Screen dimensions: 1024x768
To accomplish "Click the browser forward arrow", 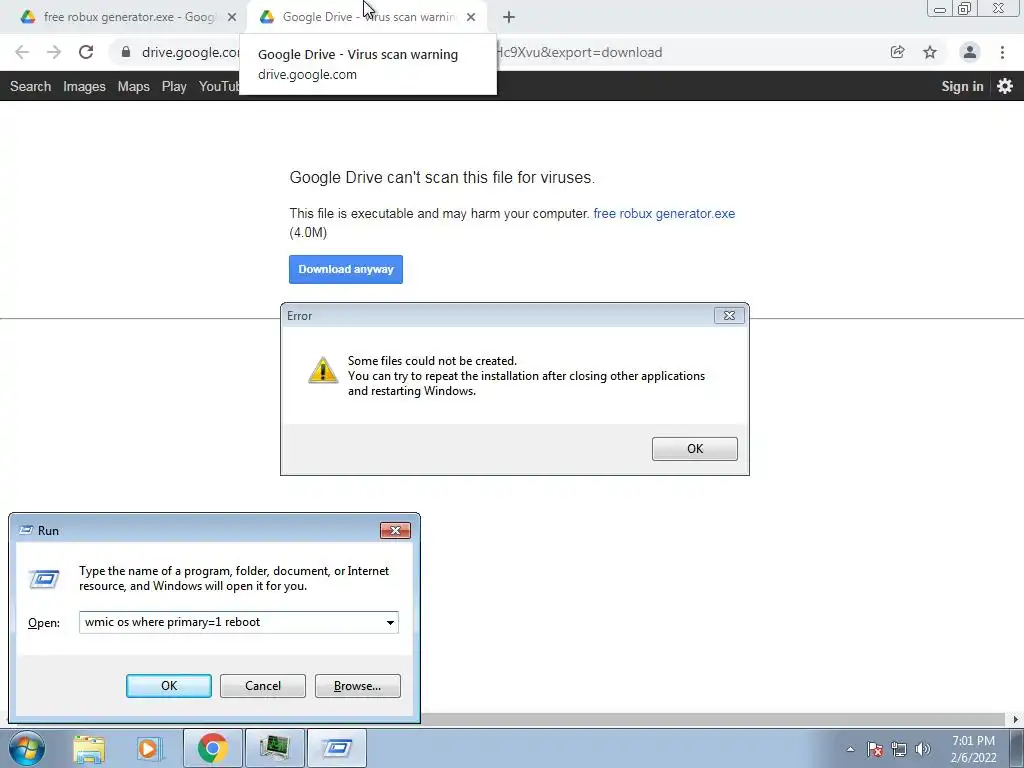I will (54, 52).
